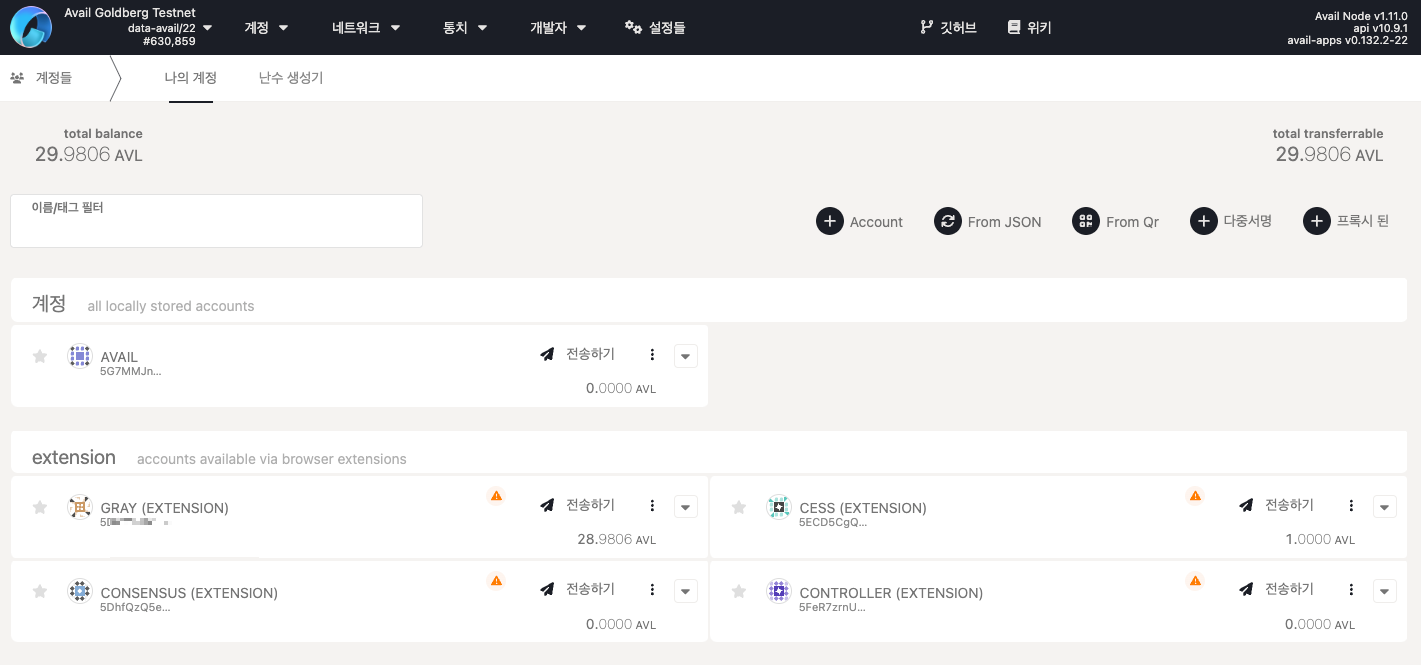Click the CESS account identicon
1421x665 pixels.
pos(778,507)
